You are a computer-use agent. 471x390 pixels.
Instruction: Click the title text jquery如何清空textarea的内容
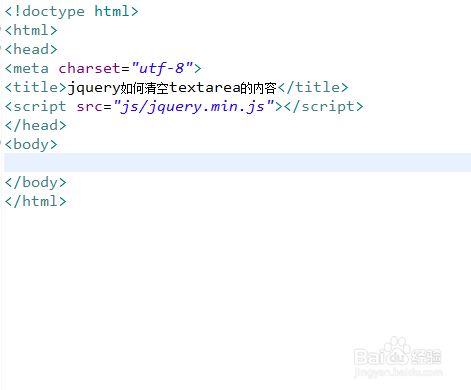point(172,88)
